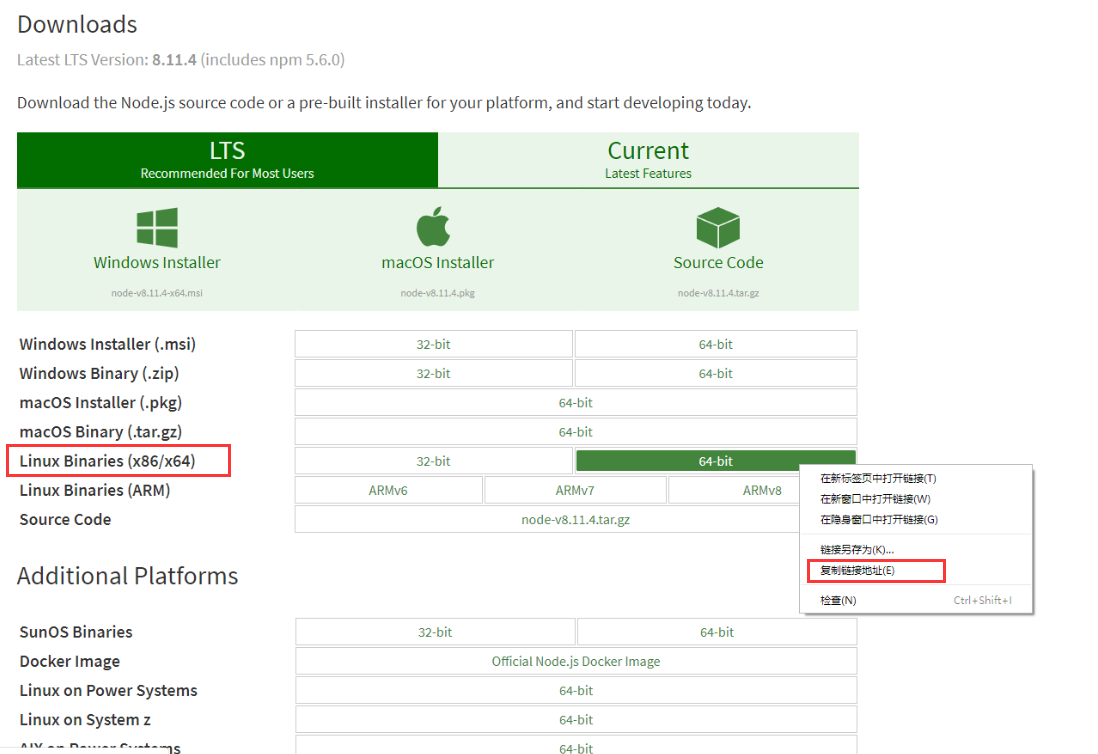
Task: Open Official Node.js Docker Image link
Action: pyautogui.click(x=576, y=662)
